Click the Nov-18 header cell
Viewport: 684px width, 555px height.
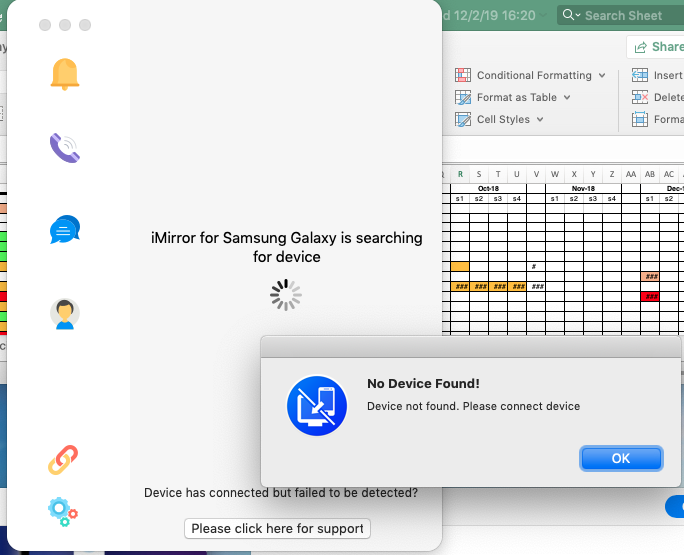[584, 188]
